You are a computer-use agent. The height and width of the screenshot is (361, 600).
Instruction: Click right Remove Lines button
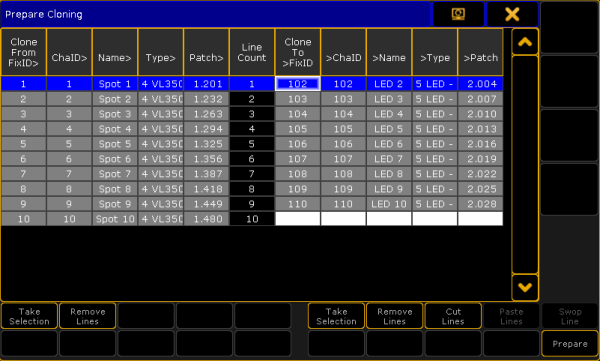click(x=395, y=316)
